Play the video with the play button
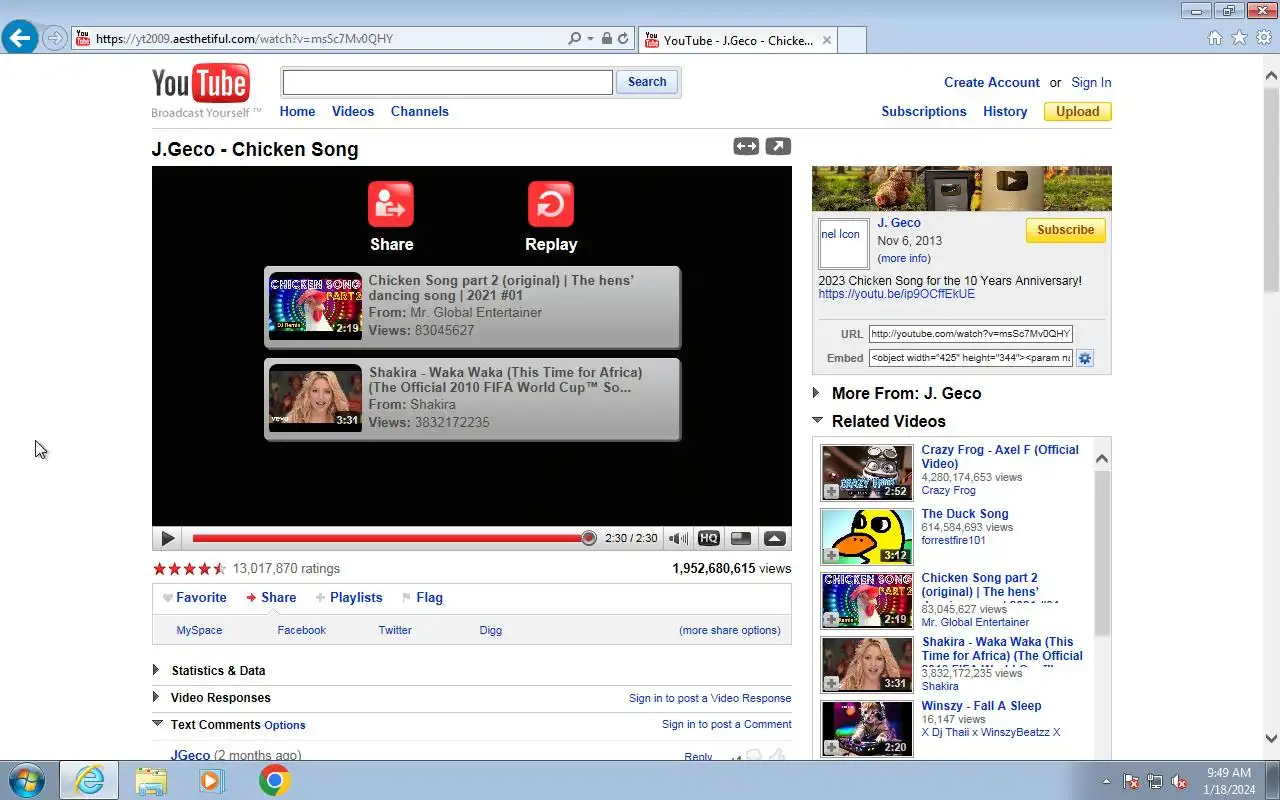Image resolution: width=1280 pixels, height=800 pixels. click(x=167, y=538)
